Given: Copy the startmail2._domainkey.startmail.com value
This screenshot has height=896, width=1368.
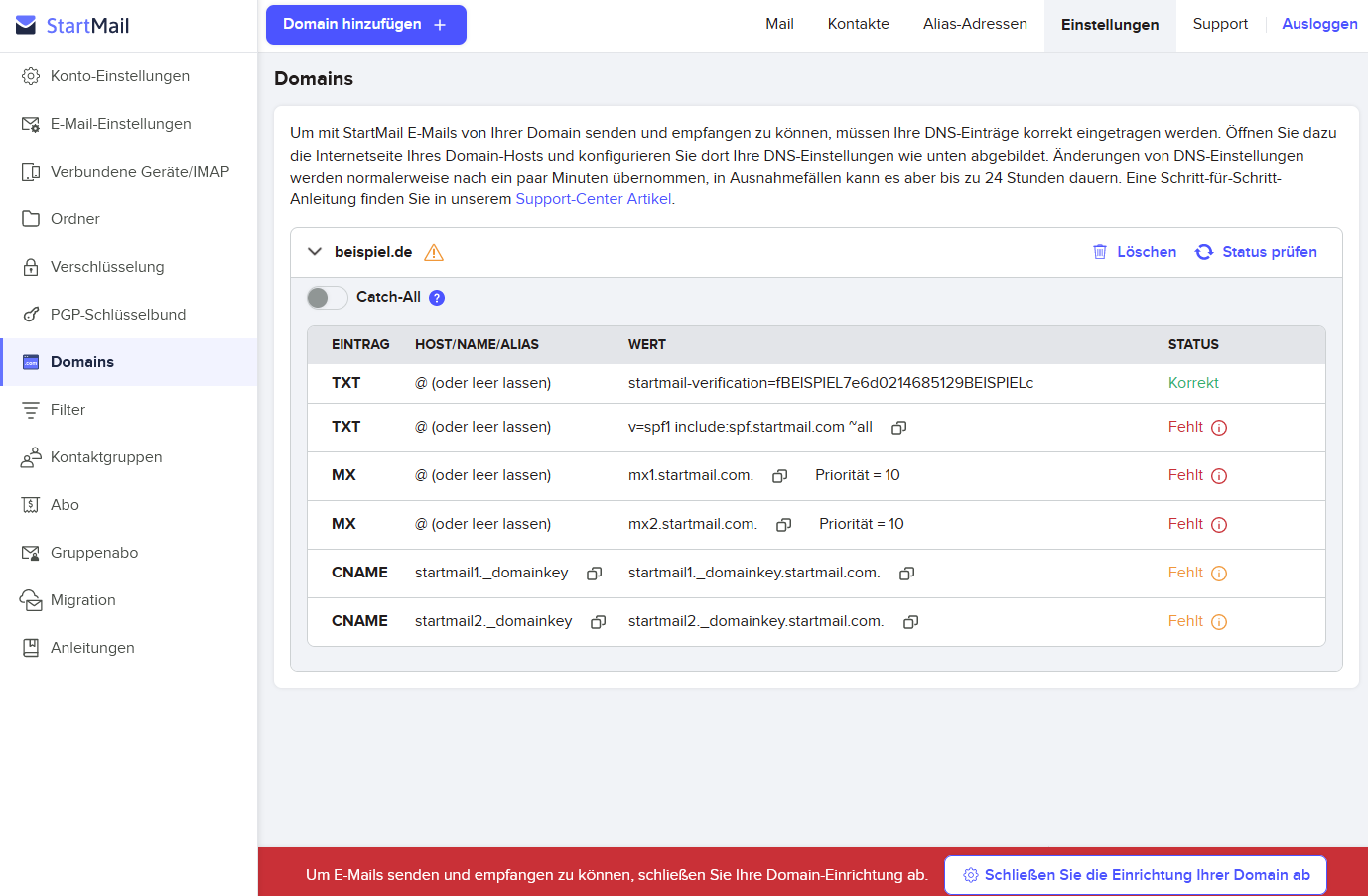Looking at the screenshot, I should click(x=910, y=622).
